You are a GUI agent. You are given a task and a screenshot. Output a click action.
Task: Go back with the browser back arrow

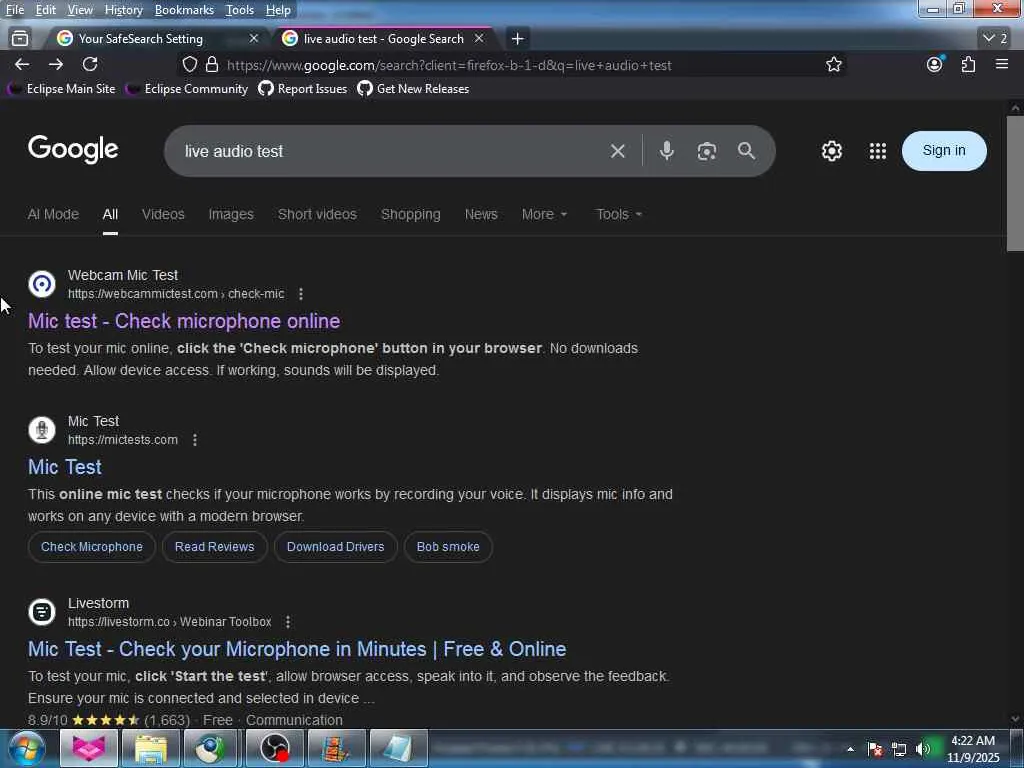22,64
